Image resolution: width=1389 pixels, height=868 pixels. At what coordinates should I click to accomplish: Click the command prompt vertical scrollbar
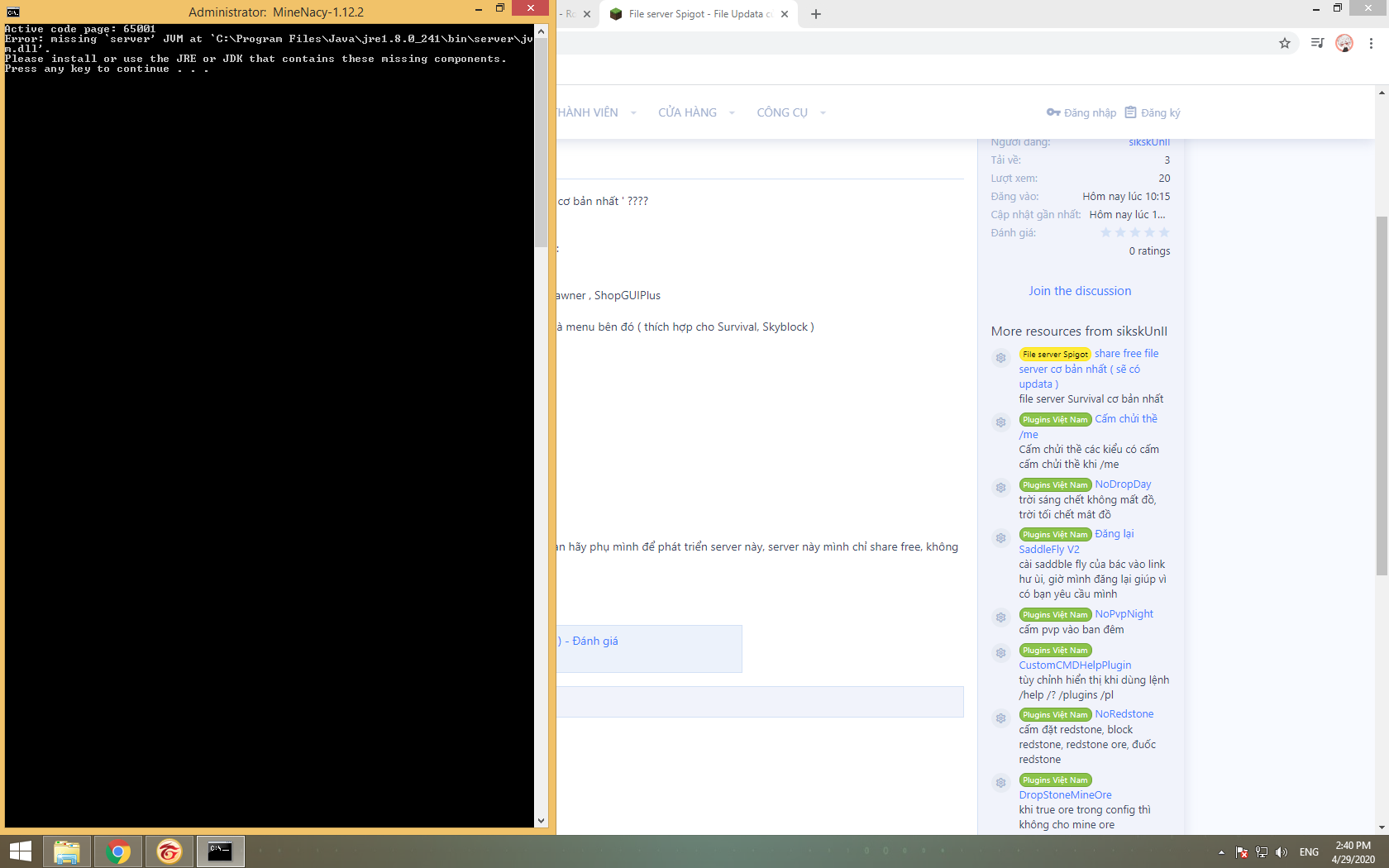point(541,413)
